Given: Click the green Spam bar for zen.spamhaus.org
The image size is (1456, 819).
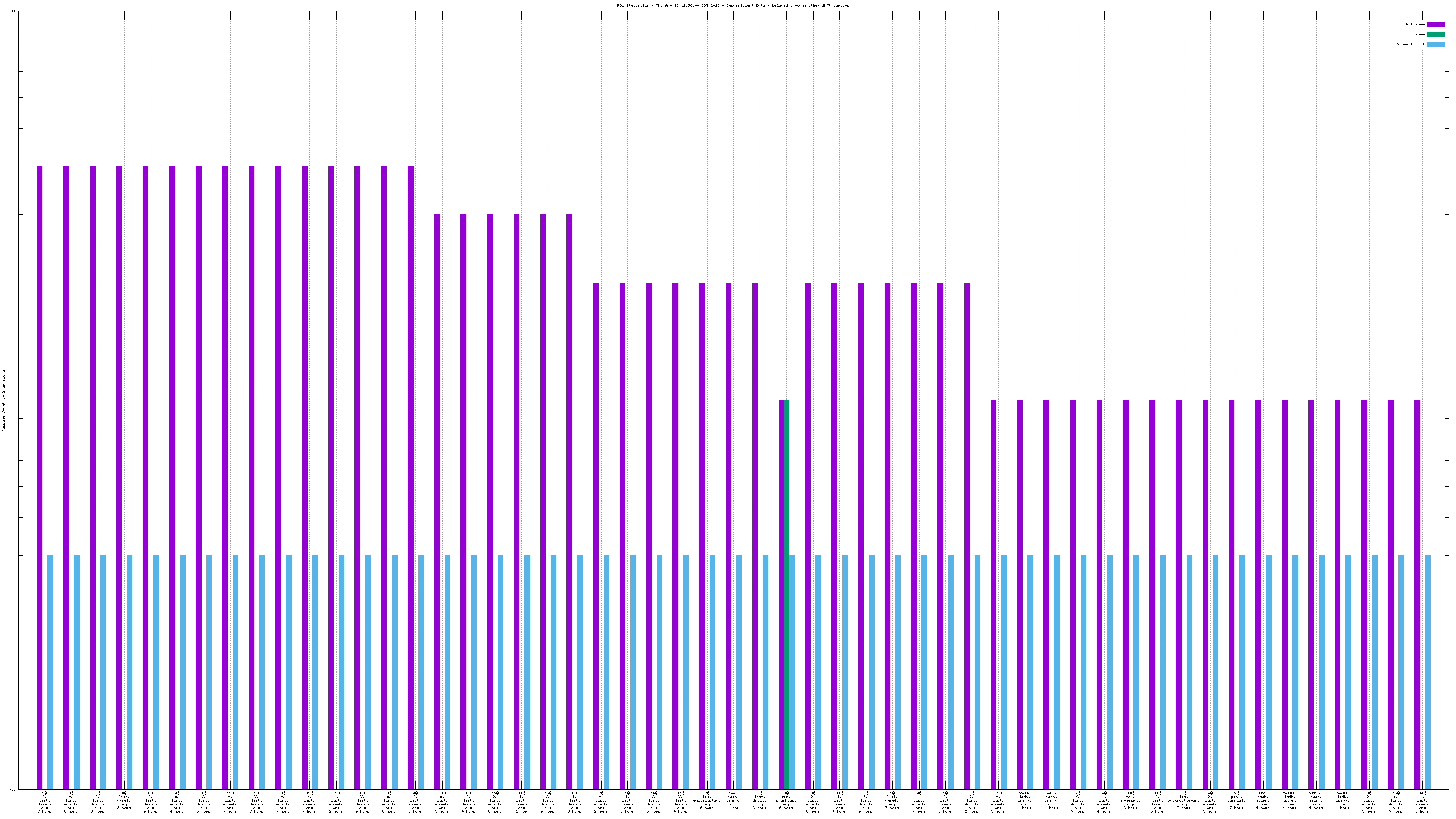Looking at the screenshot, I should (787, 593).
